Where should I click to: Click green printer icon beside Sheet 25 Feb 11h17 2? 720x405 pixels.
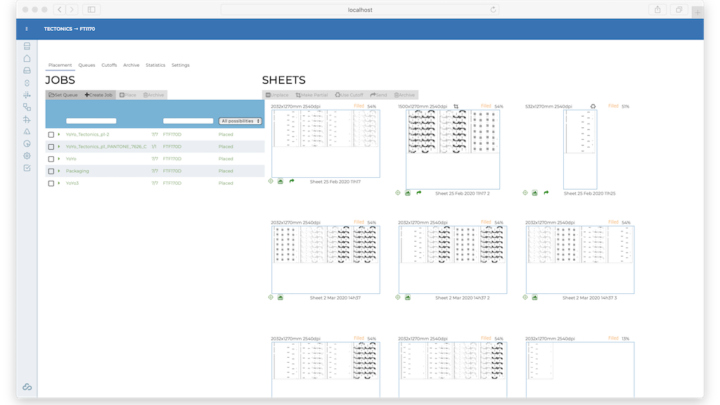tap(407, 193)
